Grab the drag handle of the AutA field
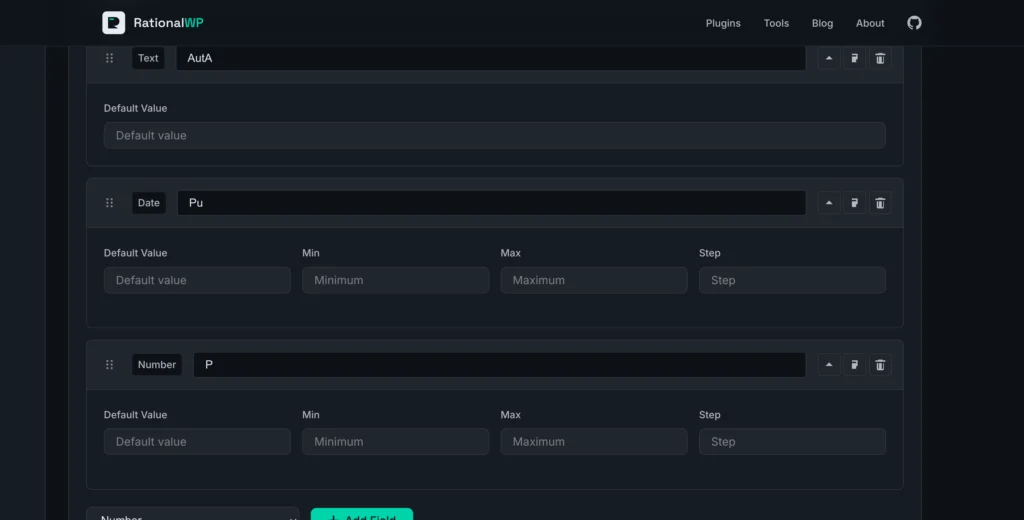This screenshot has height=520, width=1024. tap(110, 58)
